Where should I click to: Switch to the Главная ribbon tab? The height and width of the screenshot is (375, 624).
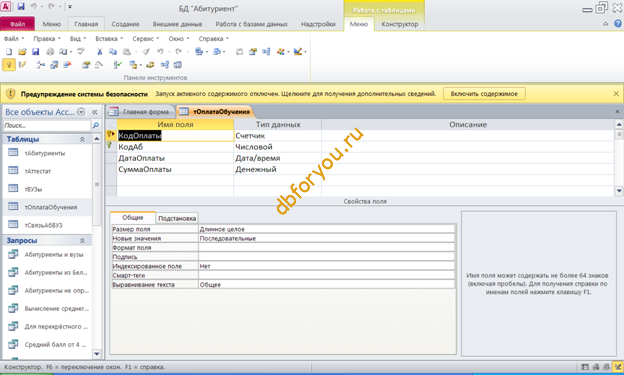pos(86,24)
